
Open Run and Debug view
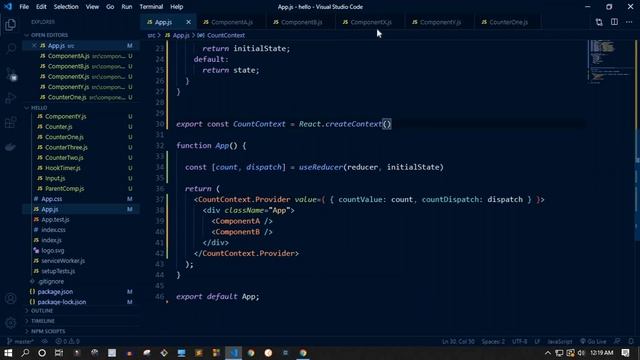coord(11,98)
